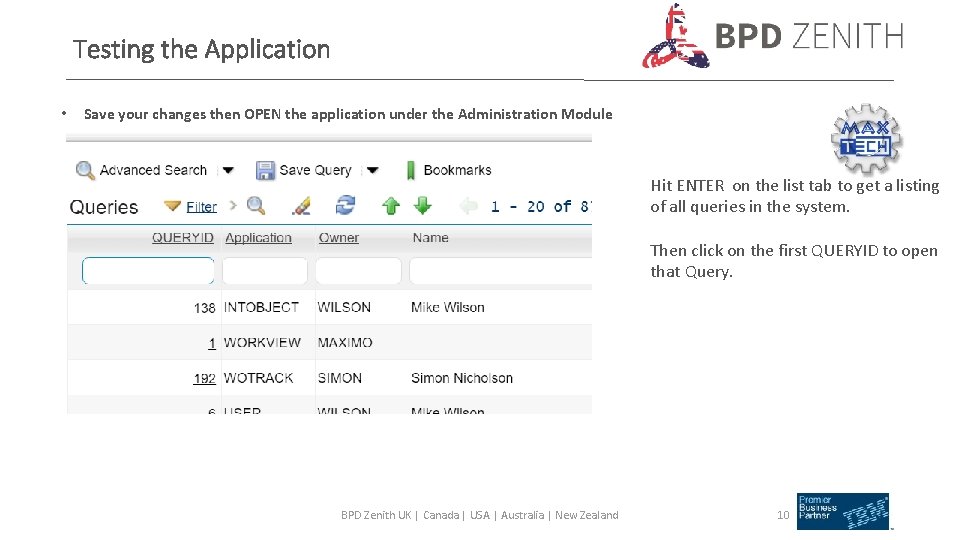Sort by the QUERYID column header
Viewport: 960px width, 540px height.
pyautogui.click(x=182, y=238)
